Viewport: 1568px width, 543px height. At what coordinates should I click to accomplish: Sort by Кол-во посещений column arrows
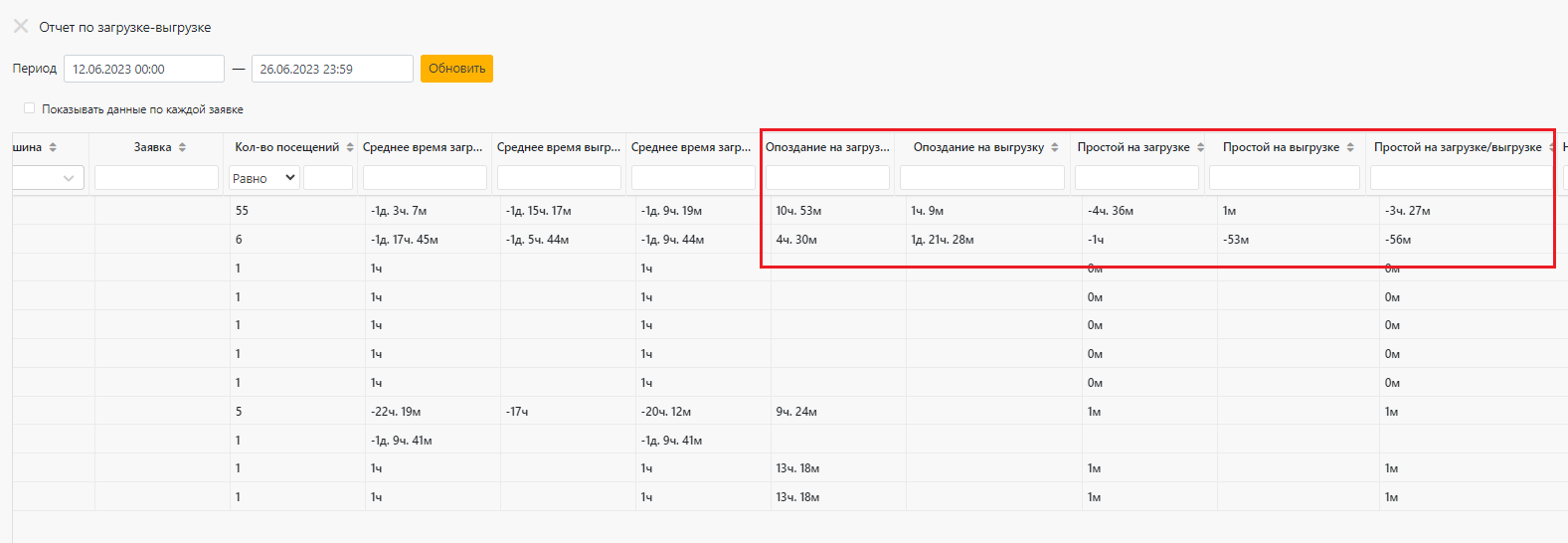click(x=350, y=147)
